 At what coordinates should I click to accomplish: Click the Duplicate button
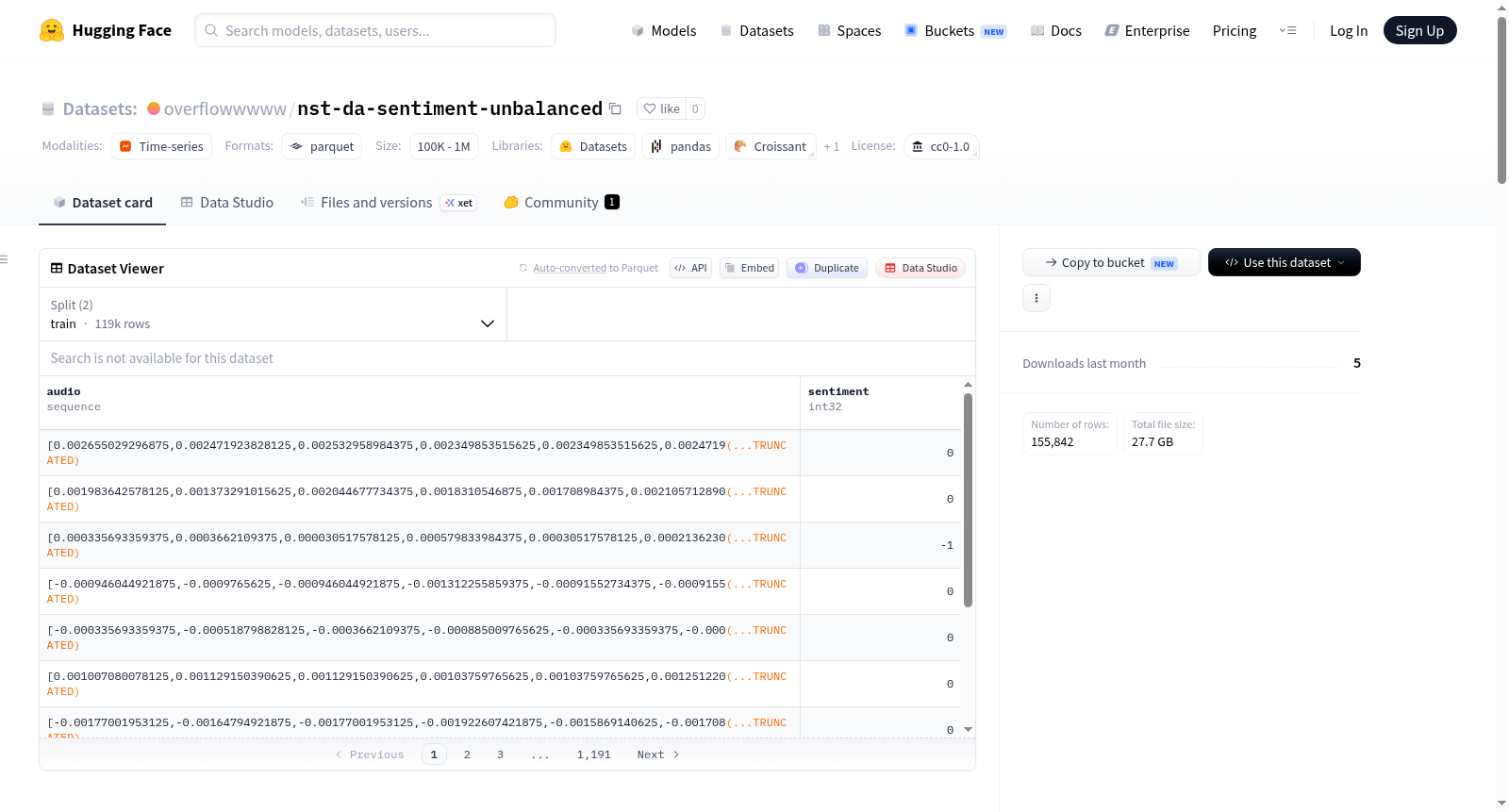[827, 268]
